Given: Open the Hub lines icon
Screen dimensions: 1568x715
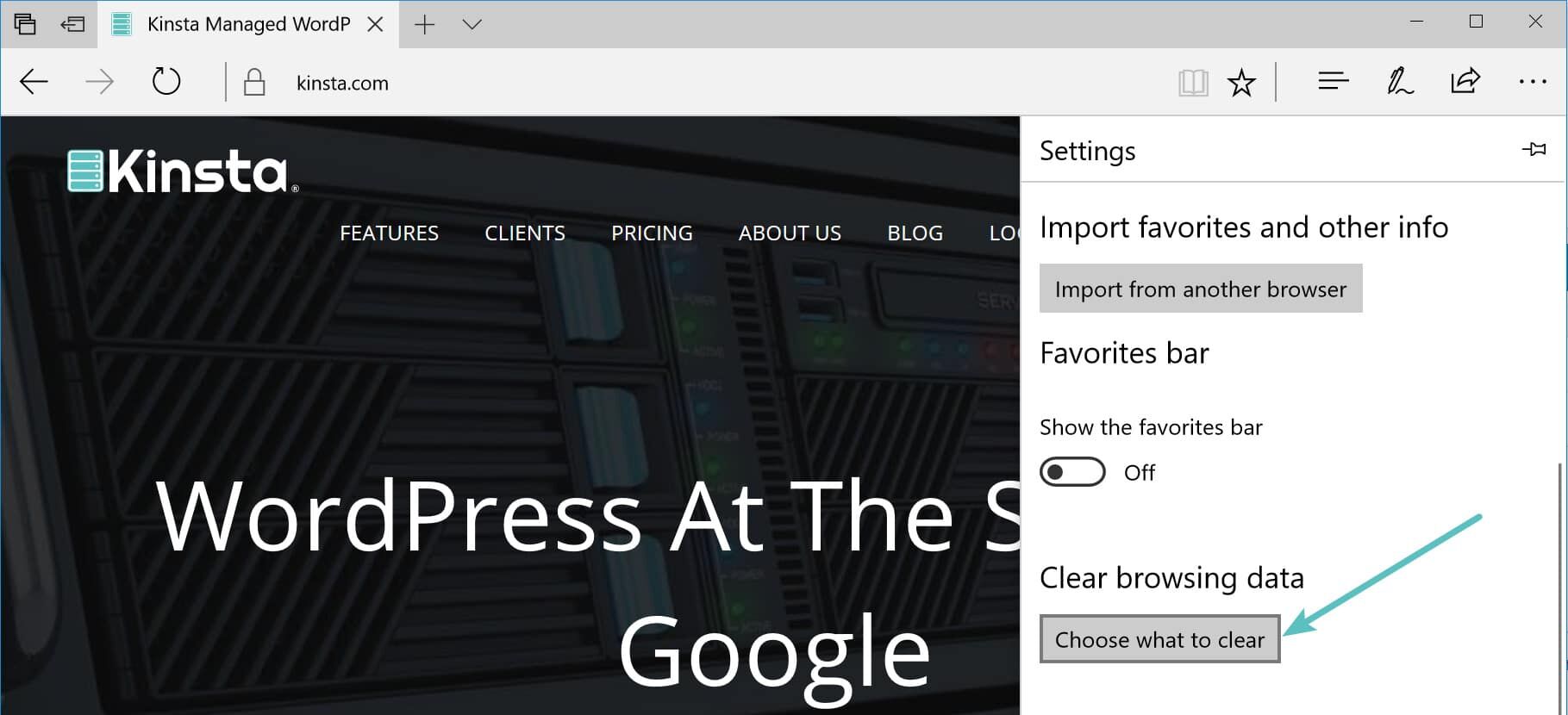Looking at the screenshot, I should (x=1333, y=82).
